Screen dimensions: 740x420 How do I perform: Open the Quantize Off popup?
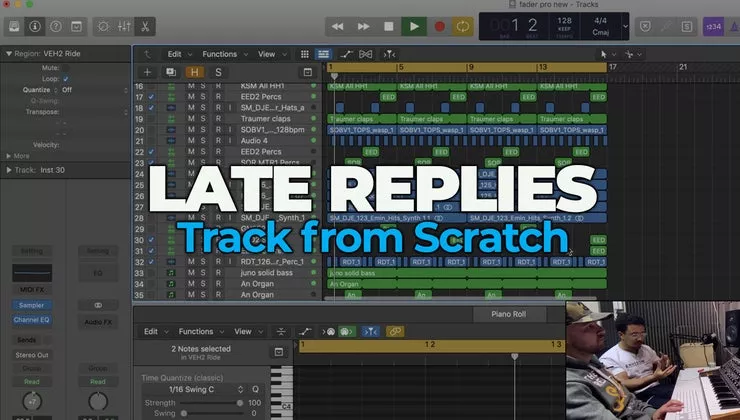[94, 90]
